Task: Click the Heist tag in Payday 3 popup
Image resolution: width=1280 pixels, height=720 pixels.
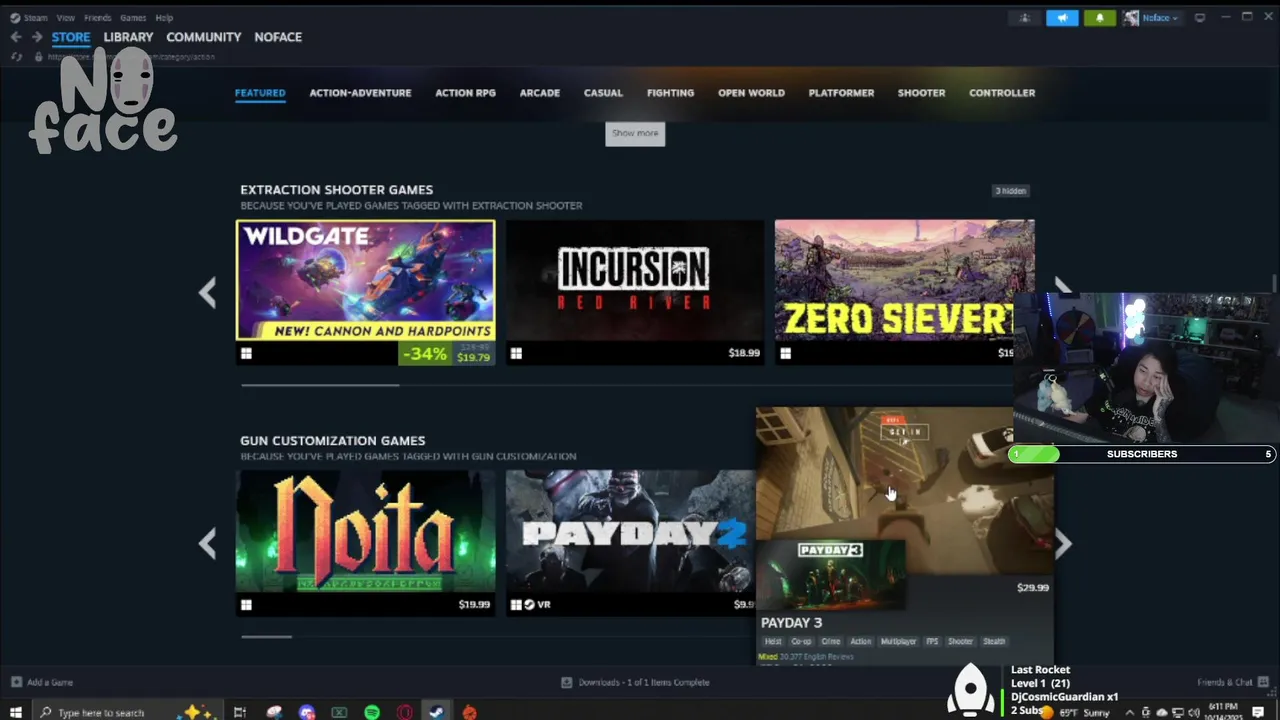Action: (773, 642)
